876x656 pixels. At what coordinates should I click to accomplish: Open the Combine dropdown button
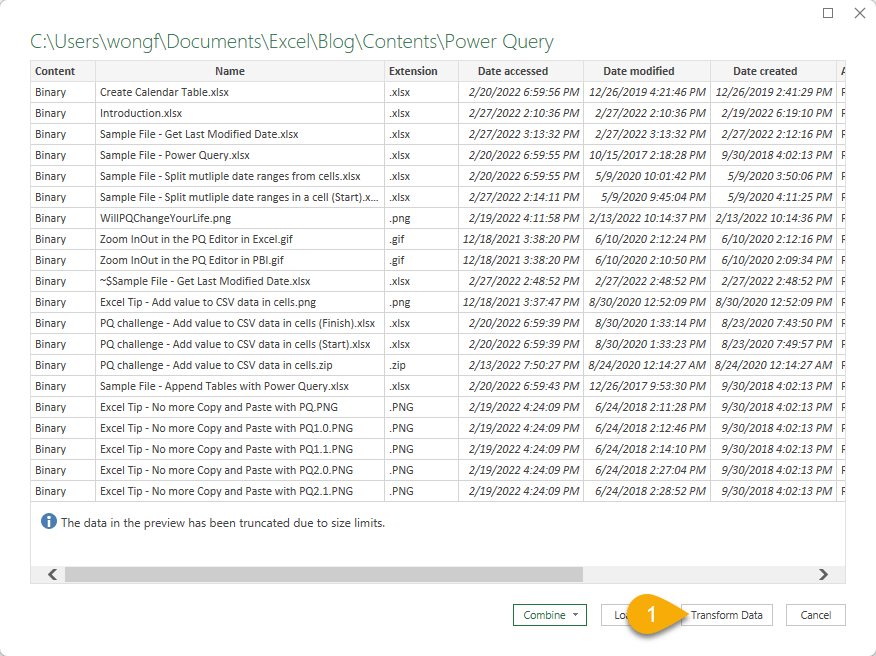(551, 615)
